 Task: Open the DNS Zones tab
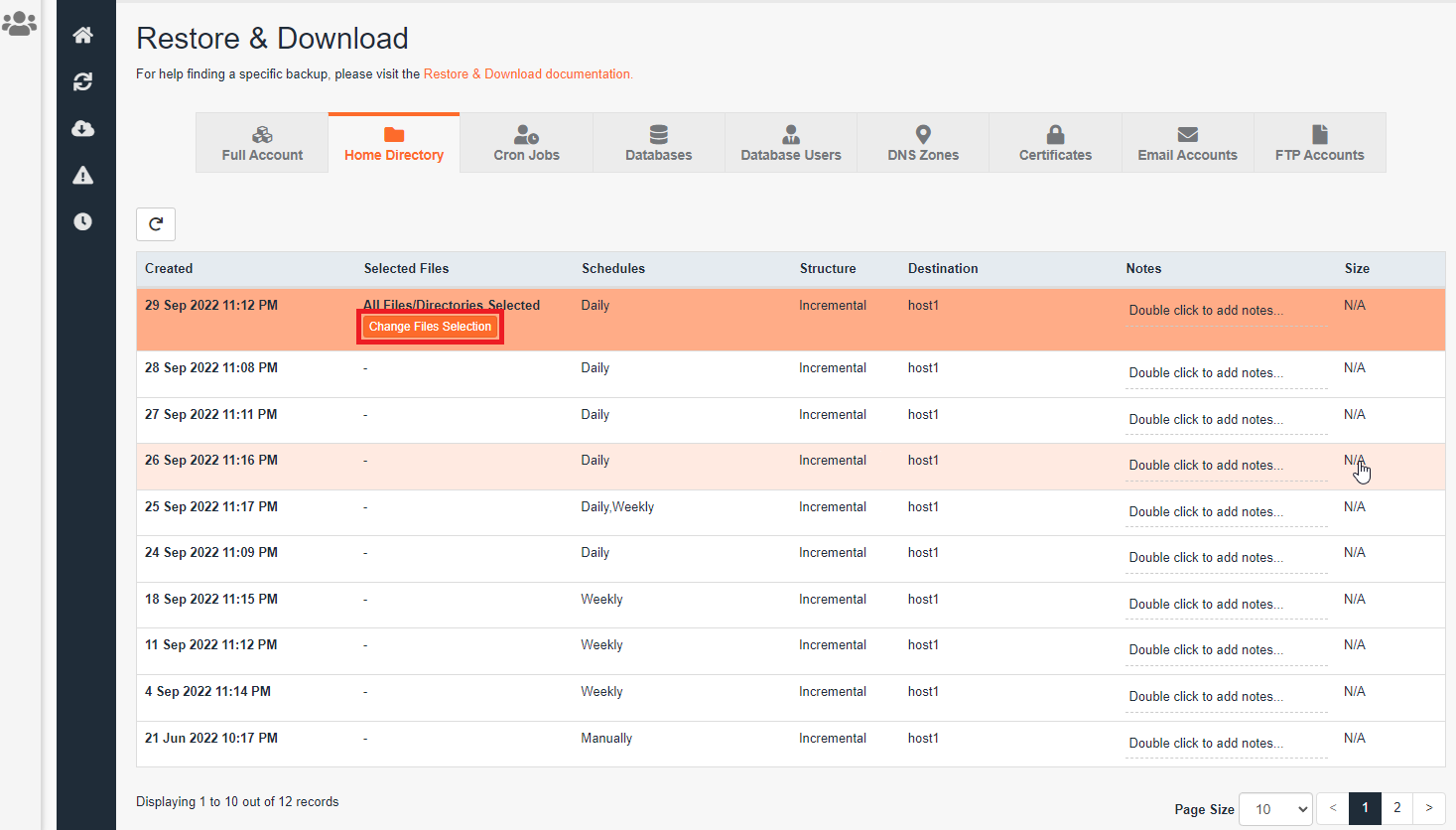point(923,143)
